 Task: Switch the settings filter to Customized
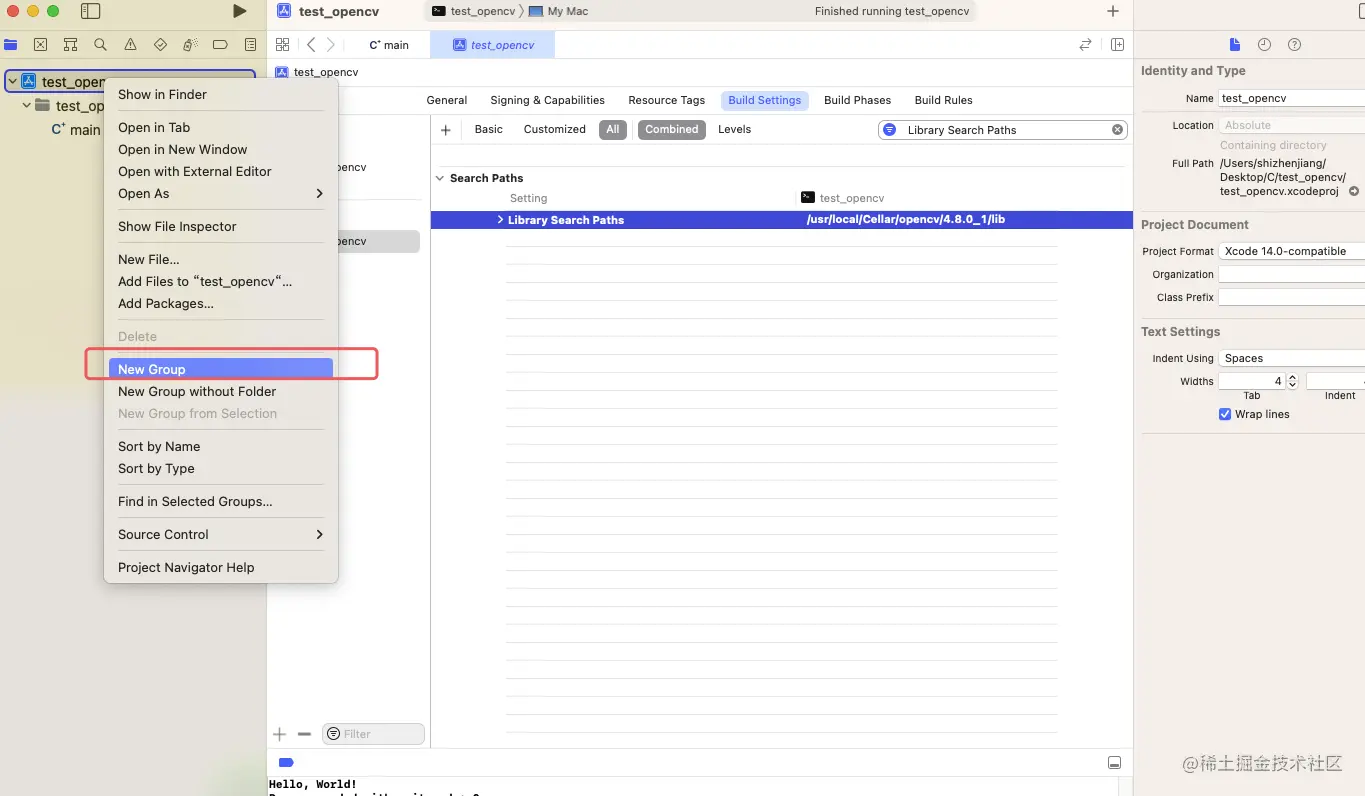click(x=554, y=129)
